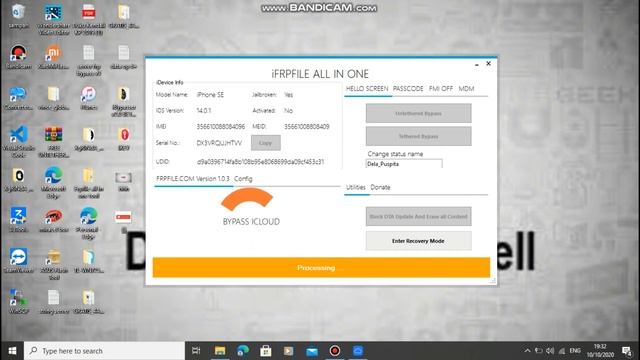Open the blue Z app desktop shortcut
This screenshot has height=360, width=640.
tap(18, 220)
